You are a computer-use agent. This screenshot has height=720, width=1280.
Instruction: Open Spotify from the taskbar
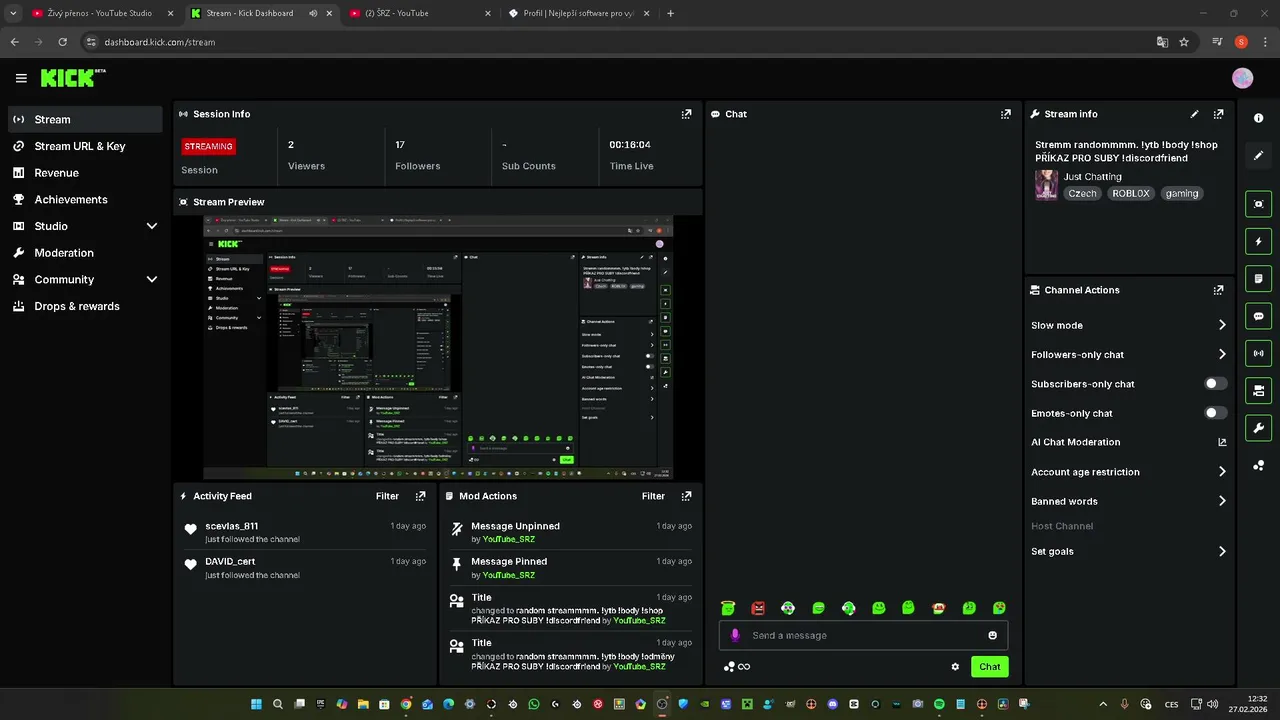coord(939,704)
